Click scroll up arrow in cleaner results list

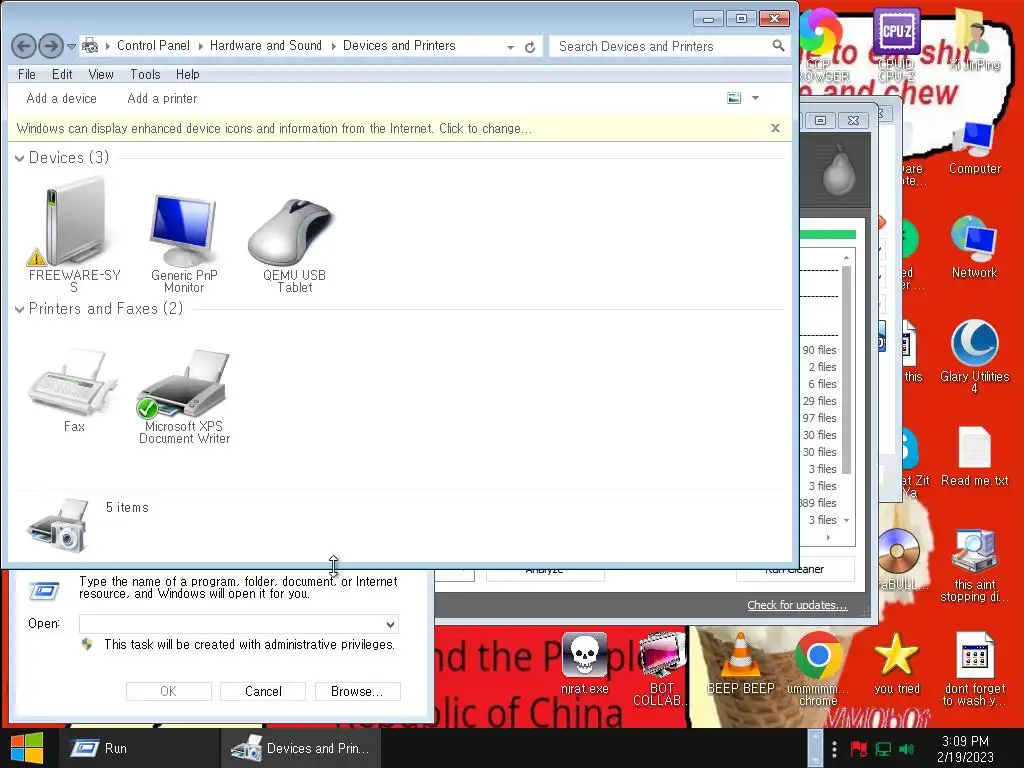pyautogui.click(x=846, y=259)
